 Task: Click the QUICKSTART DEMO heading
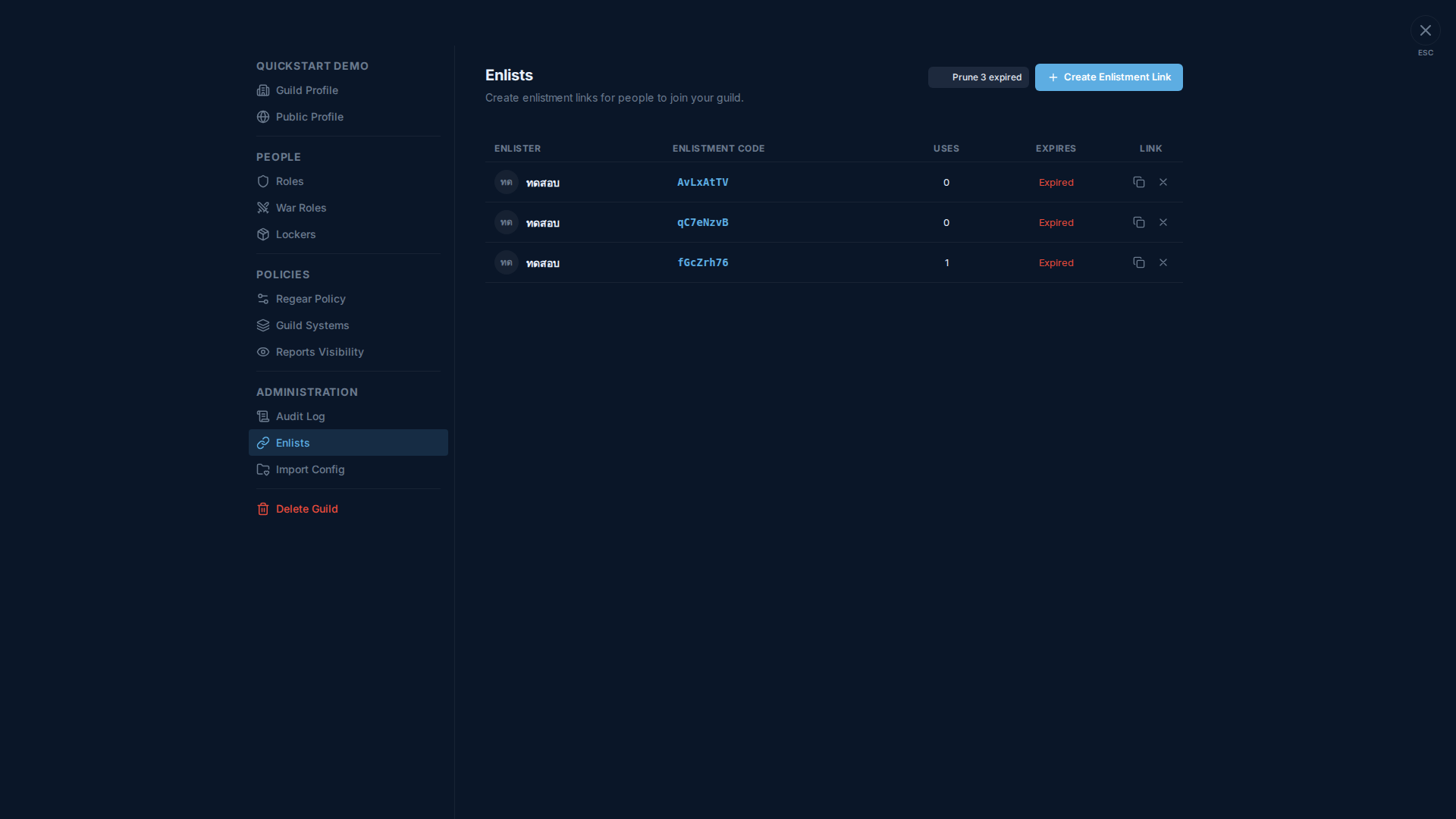pos(312,66)
